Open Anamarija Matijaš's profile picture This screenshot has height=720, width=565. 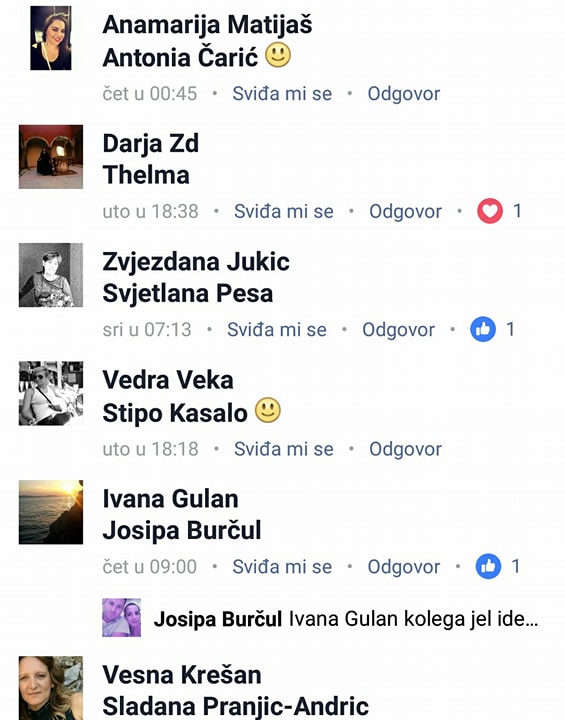(51, 38)
